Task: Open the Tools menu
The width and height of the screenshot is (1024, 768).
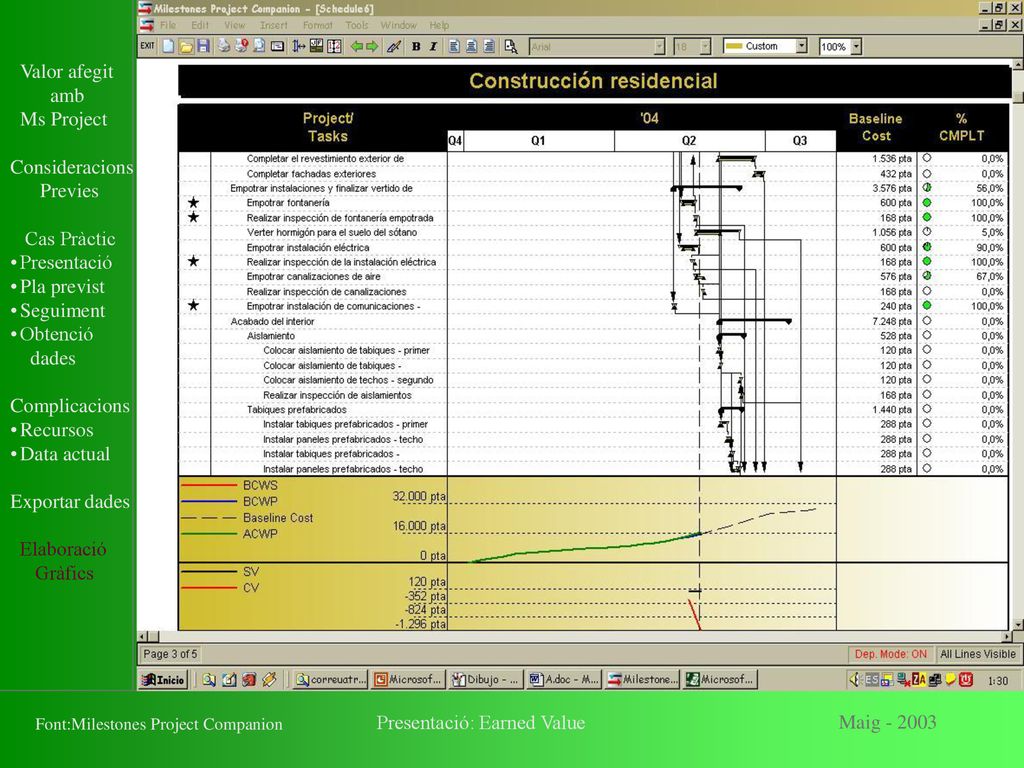Action: [357, 25]
